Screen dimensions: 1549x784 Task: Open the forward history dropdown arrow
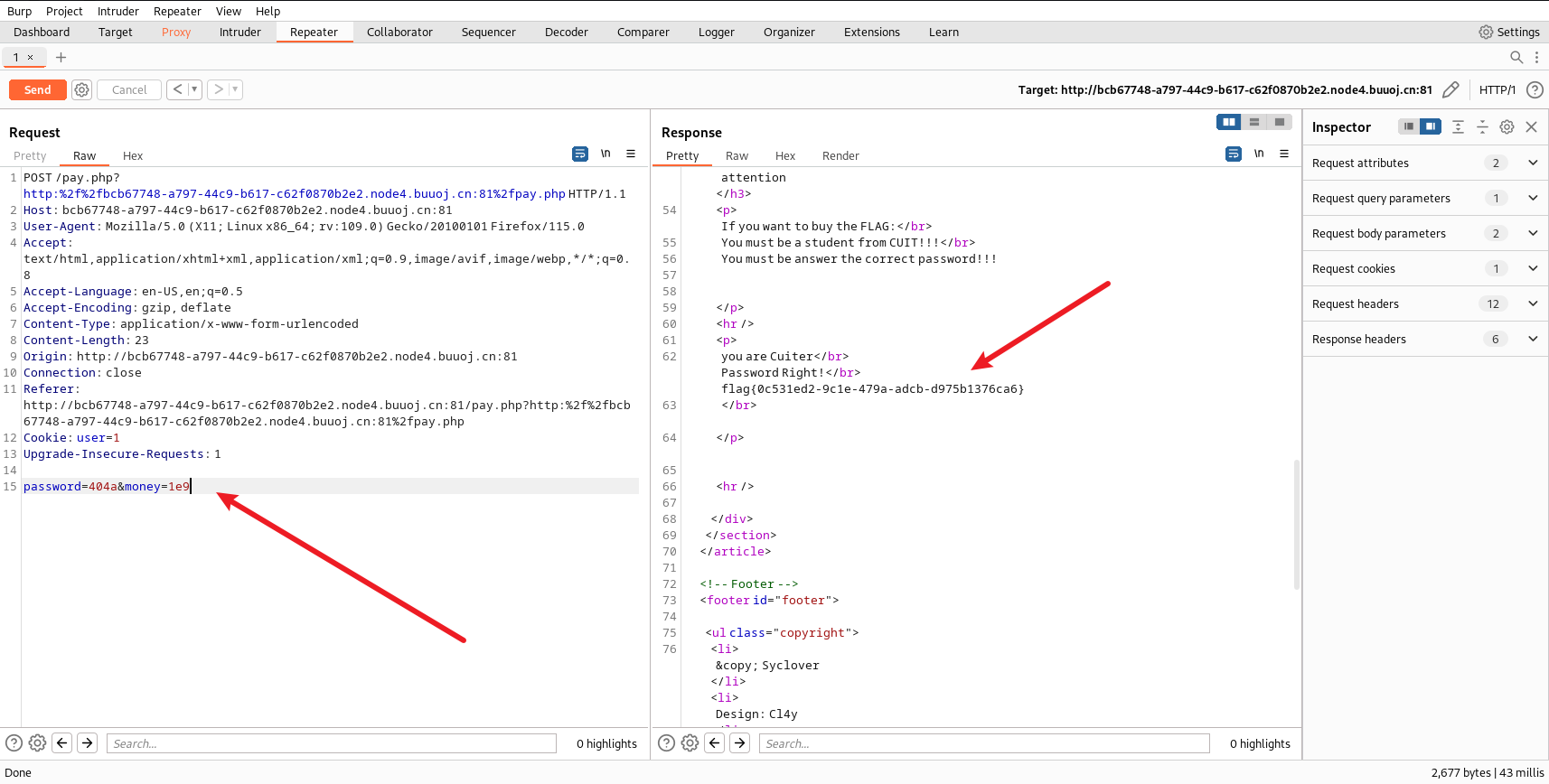pyautogui.click(x=235, y=89)
